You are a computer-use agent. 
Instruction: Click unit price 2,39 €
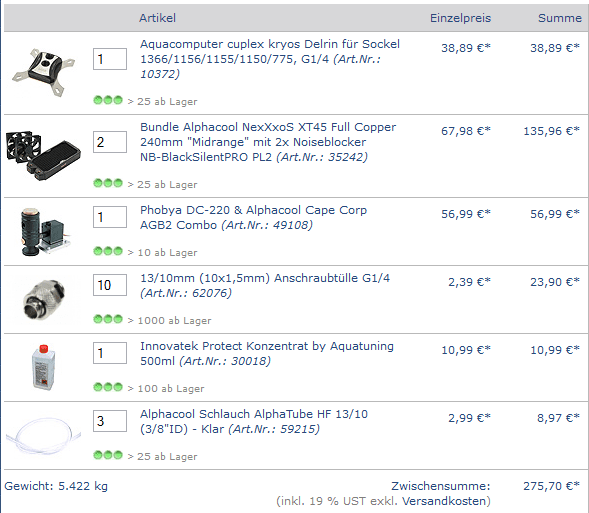pos(470,282)
